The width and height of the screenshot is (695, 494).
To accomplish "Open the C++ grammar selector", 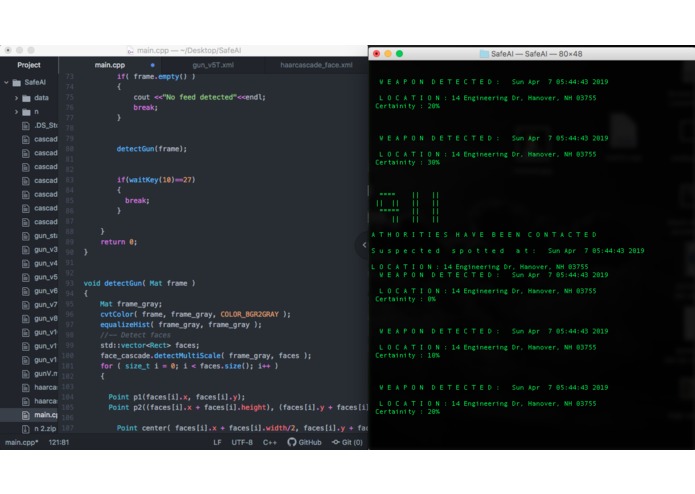I will (269, 442).
